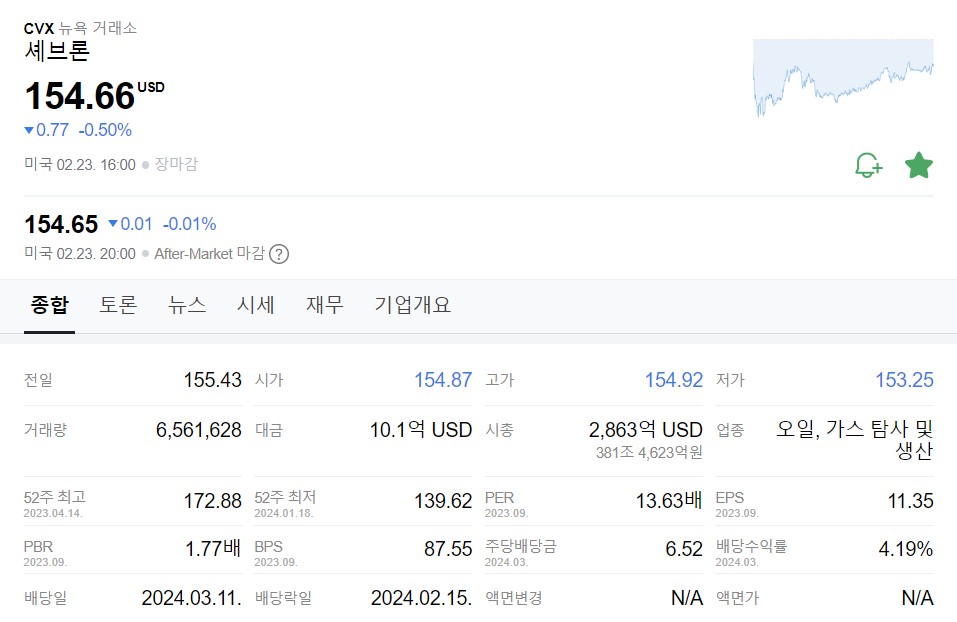The image size is (957, 622).
Task: Click the ex-dividend date 2024.02.15.
Action: click(422, 597)
